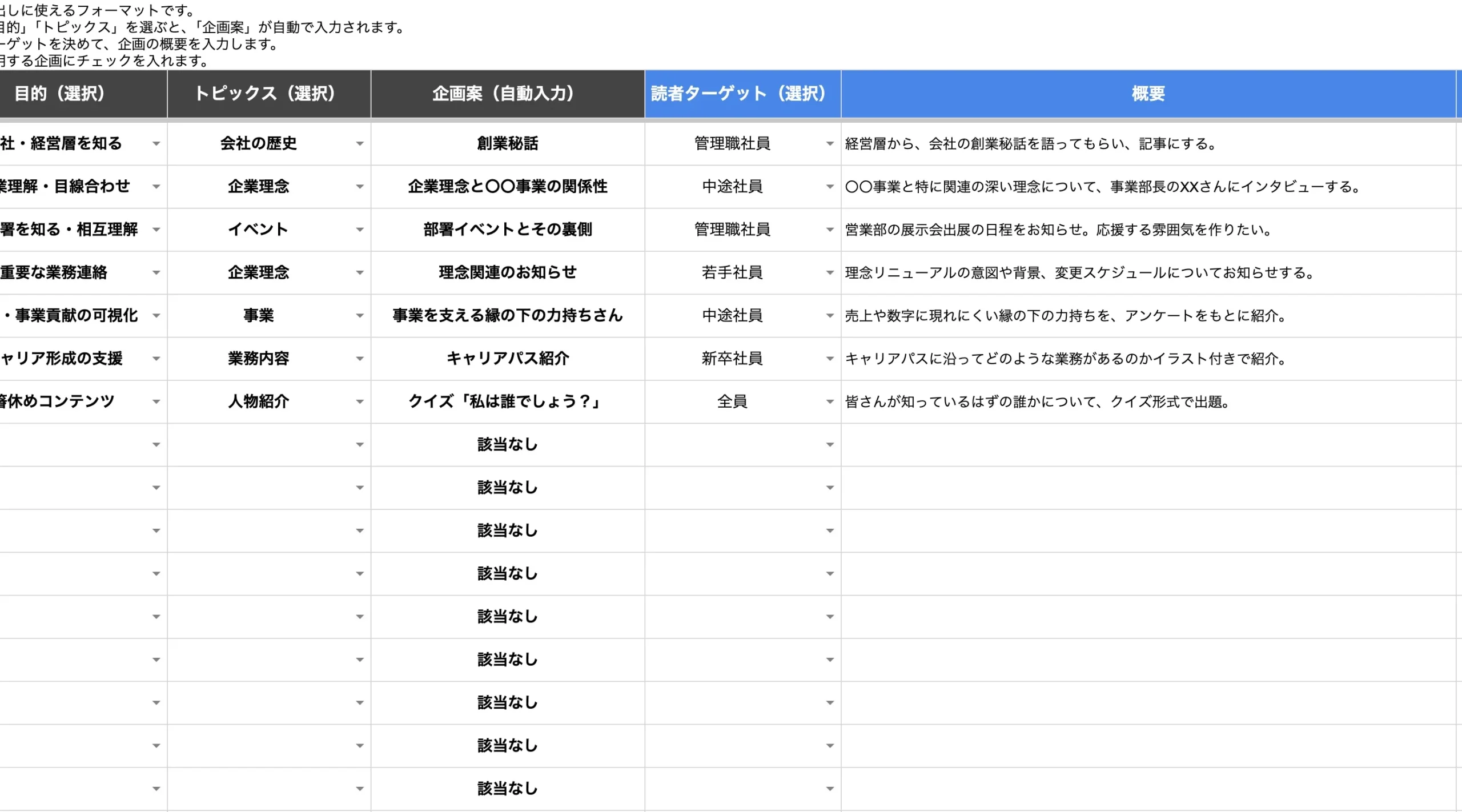Select summary cell about 事業部長のXXさんにインタビュー
This screenshot has width=1462, height=812.
click(x=1148, y=187)
